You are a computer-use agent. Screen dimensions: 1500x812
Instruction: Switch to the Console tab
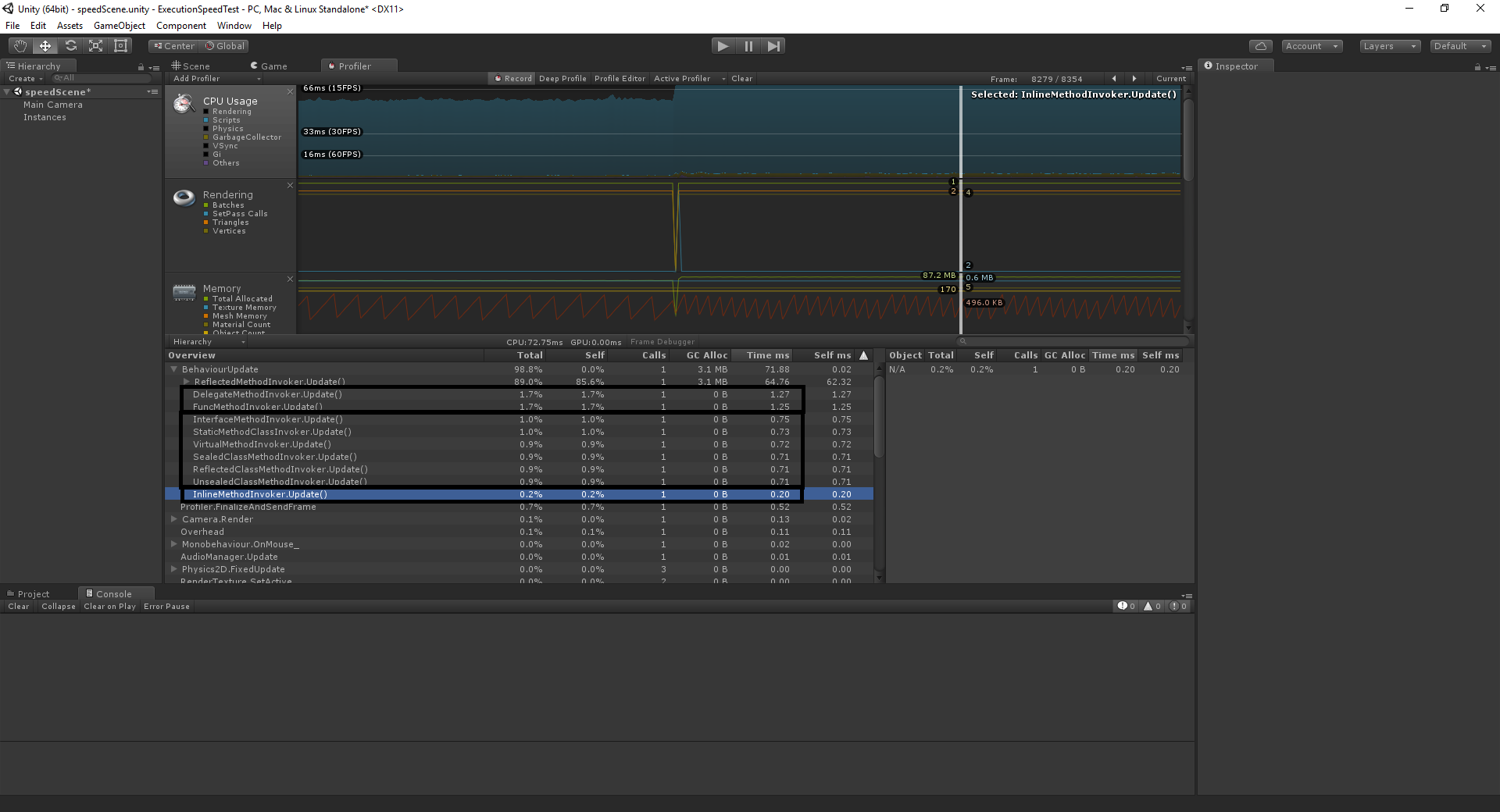click(109, 594)
